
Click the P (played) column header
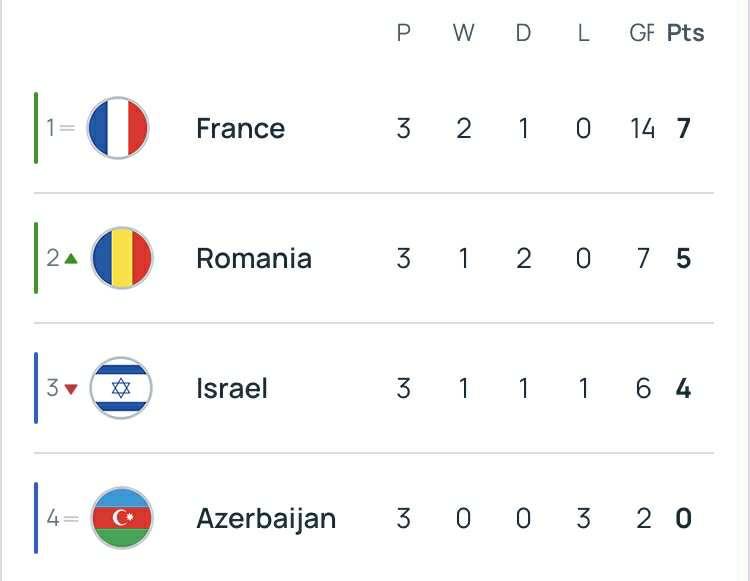pos(404,33)
